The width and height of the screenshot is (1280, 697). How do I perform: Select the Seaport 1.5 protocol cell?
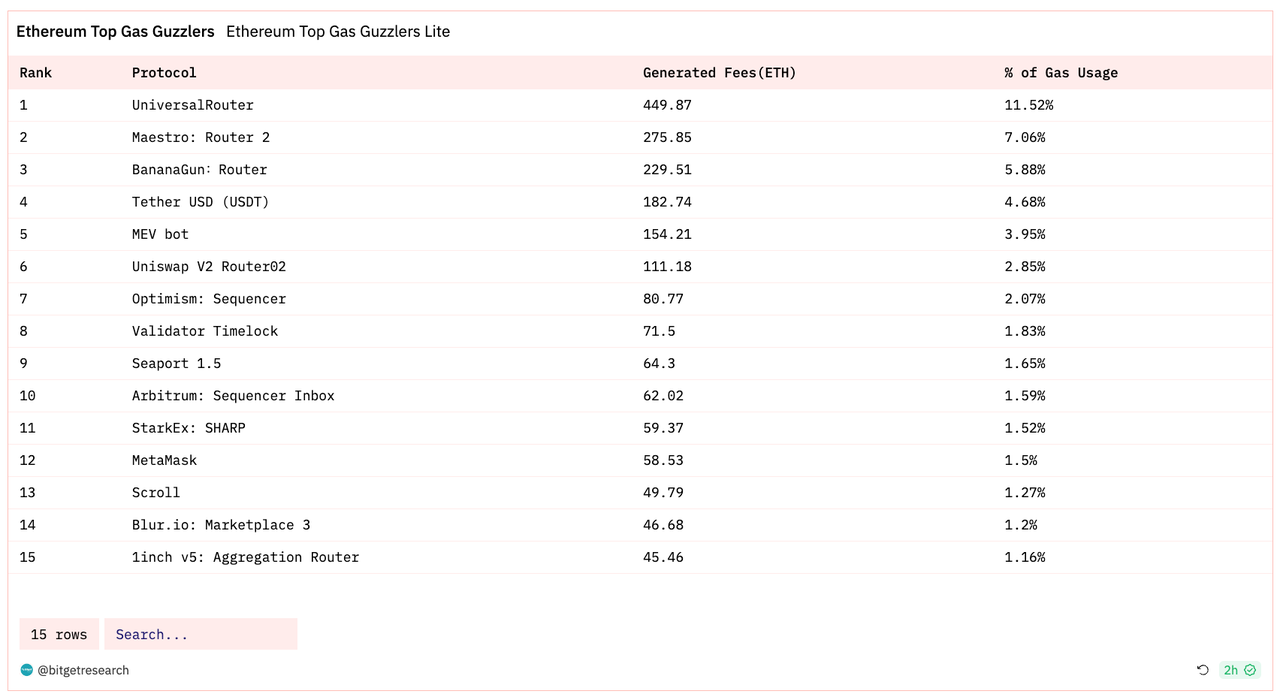(177, 363)
